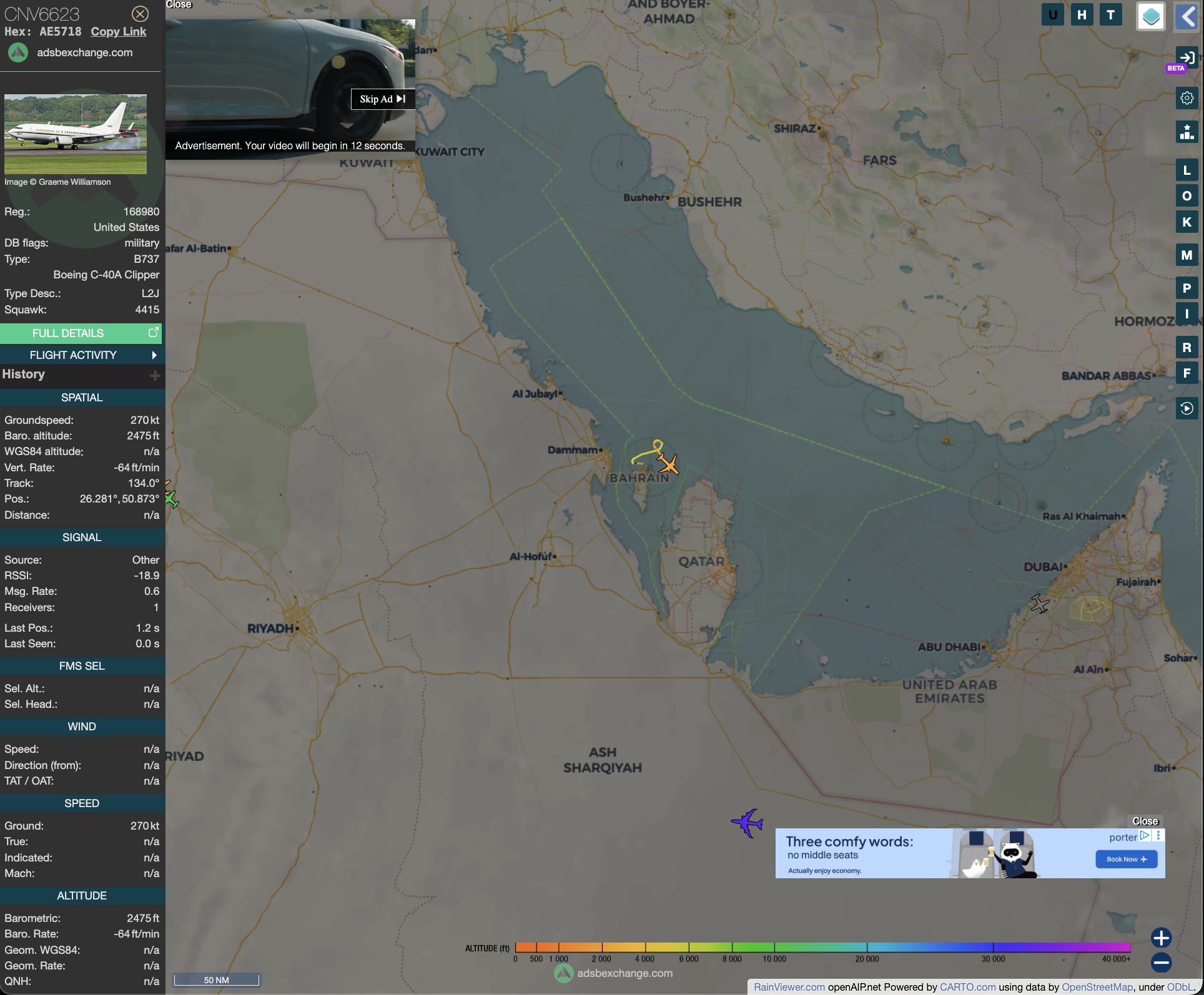Click the Squawk value 4415
Viewport: 1204px width, 995px height.
[147, 310]
